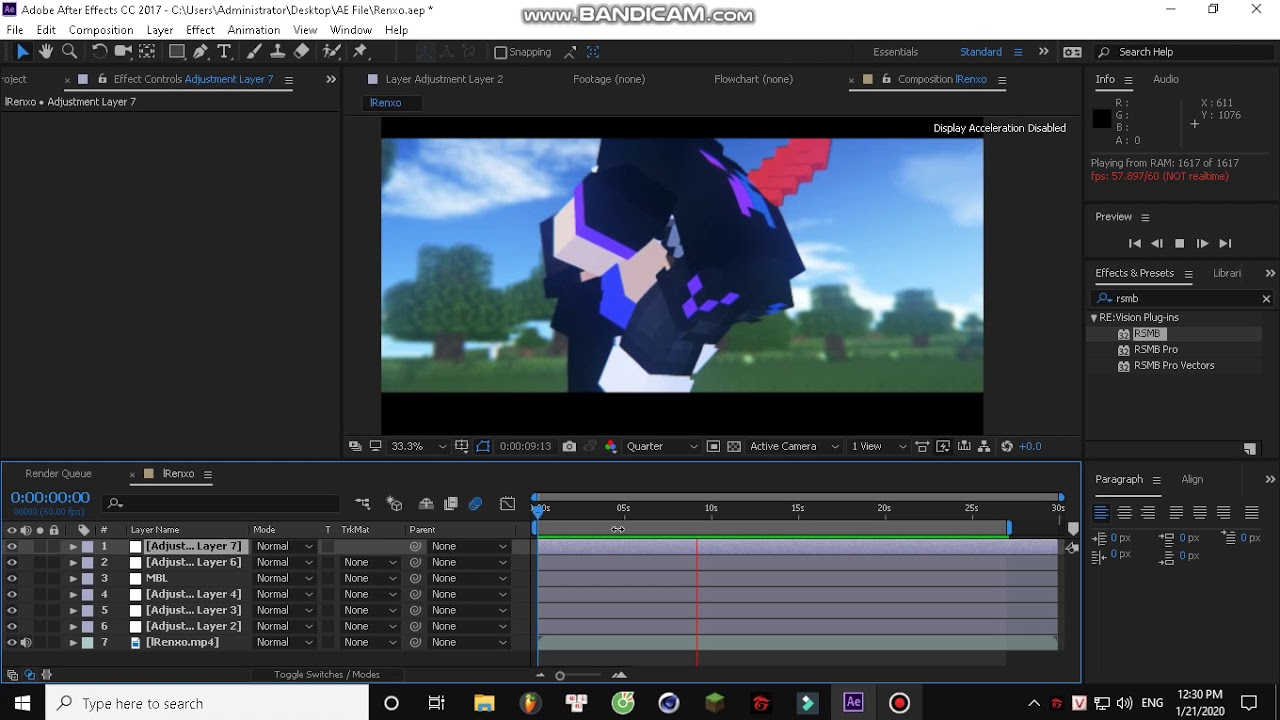Viewport: 1280px width, 720px height.
Task: Open the Graph Editor
Action: click(508, 504)
